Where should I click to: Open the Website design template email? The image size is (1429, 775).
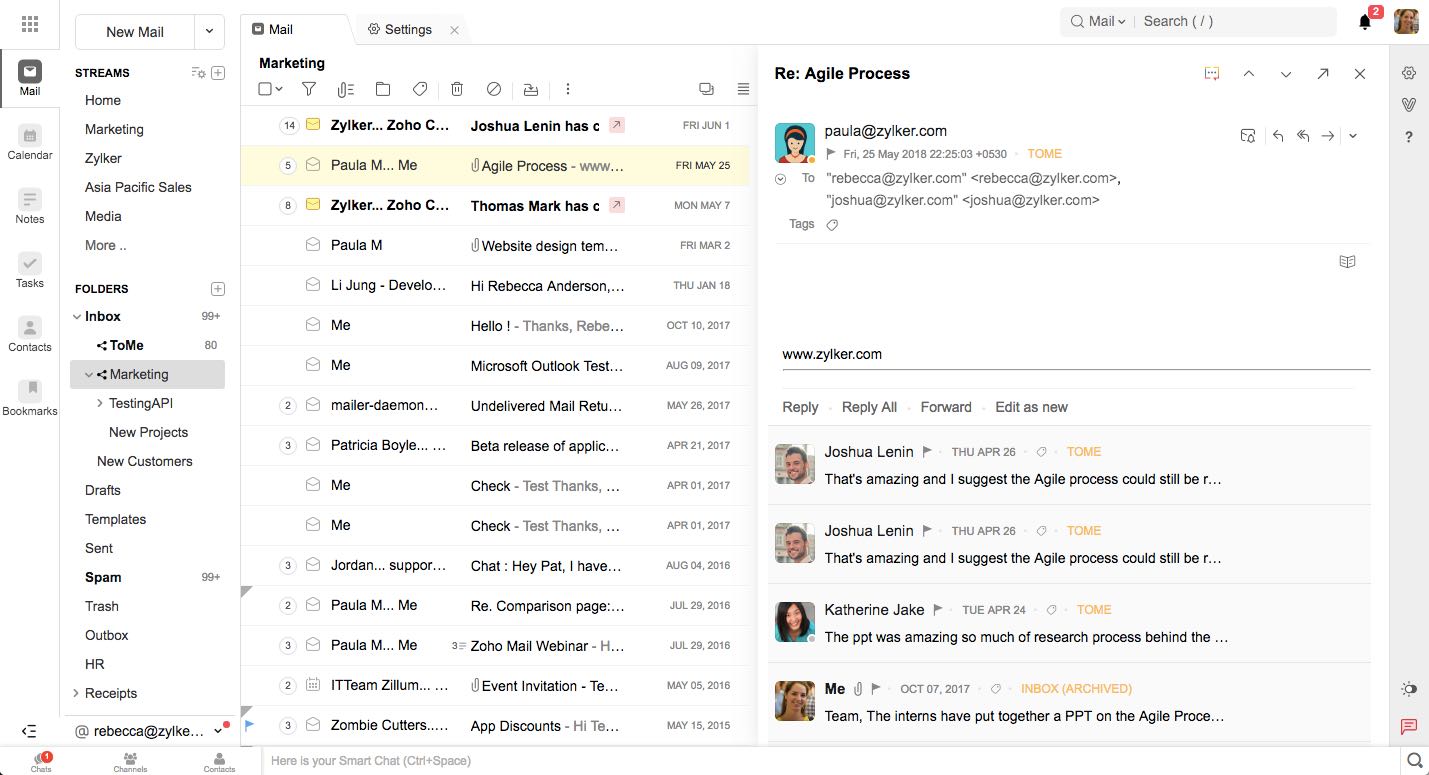pos(549,245)
